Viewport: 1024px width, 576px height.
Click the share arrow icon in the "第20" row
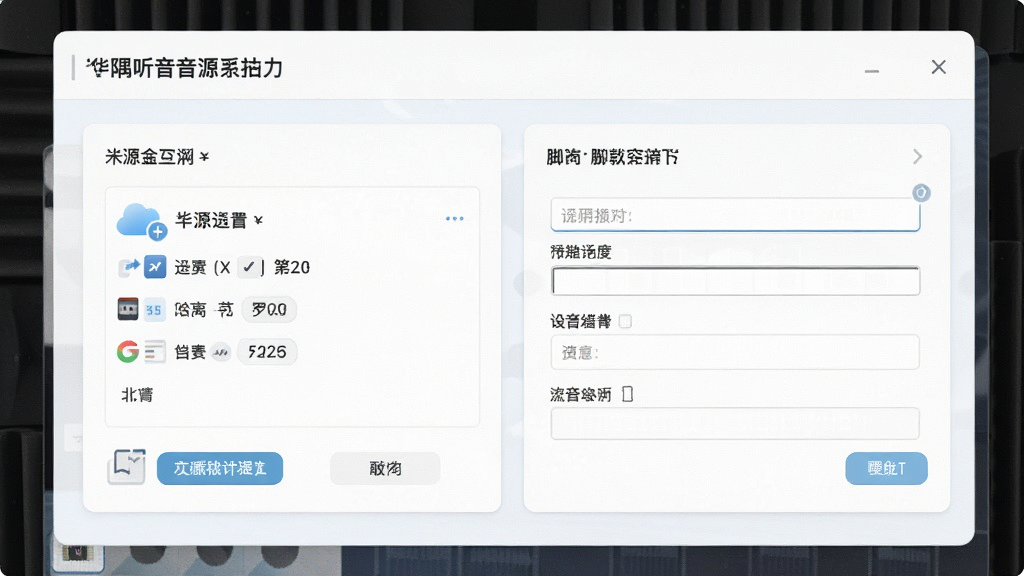(129, 267)
